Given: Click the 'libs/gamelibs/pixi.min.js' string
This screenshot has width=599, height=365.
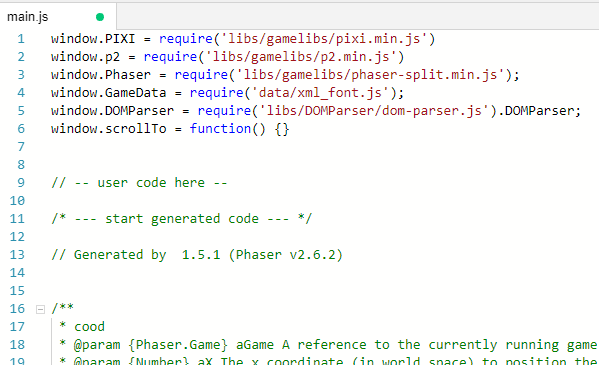Looking at the screenshot, I should point(324,39).
